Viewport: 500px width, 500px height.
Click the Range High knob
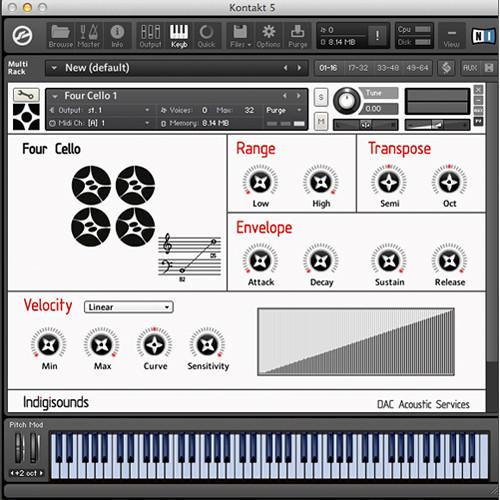(321, 182)
